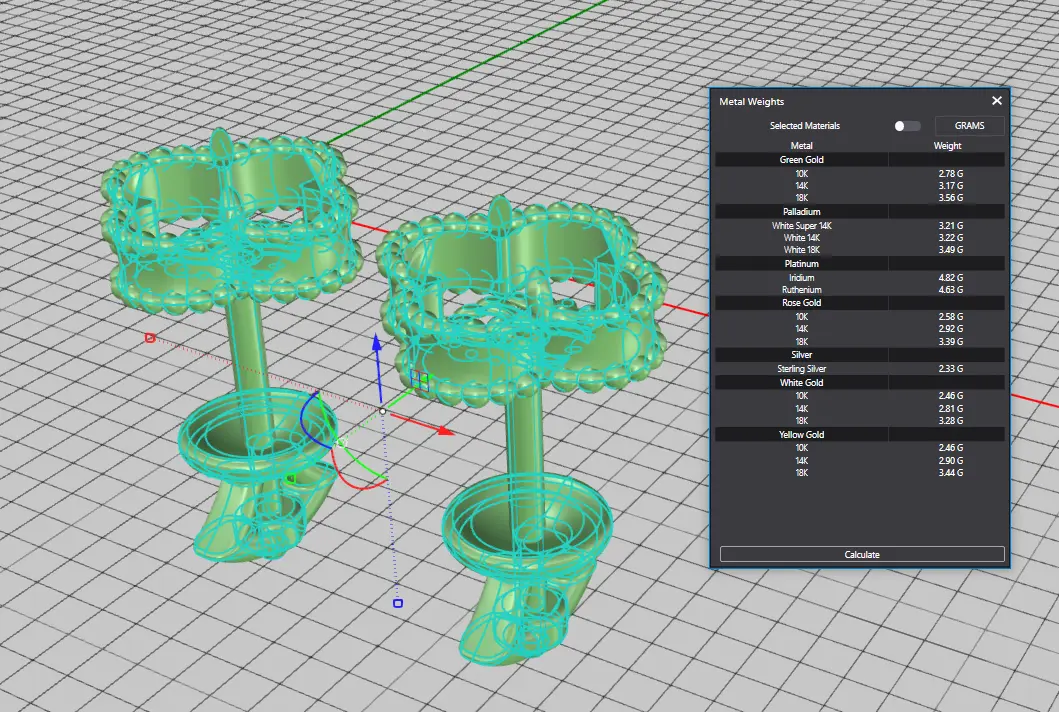The image size is (1059, 712).
Task: Click the 2.78 G weight value
Action: (950, 174)
